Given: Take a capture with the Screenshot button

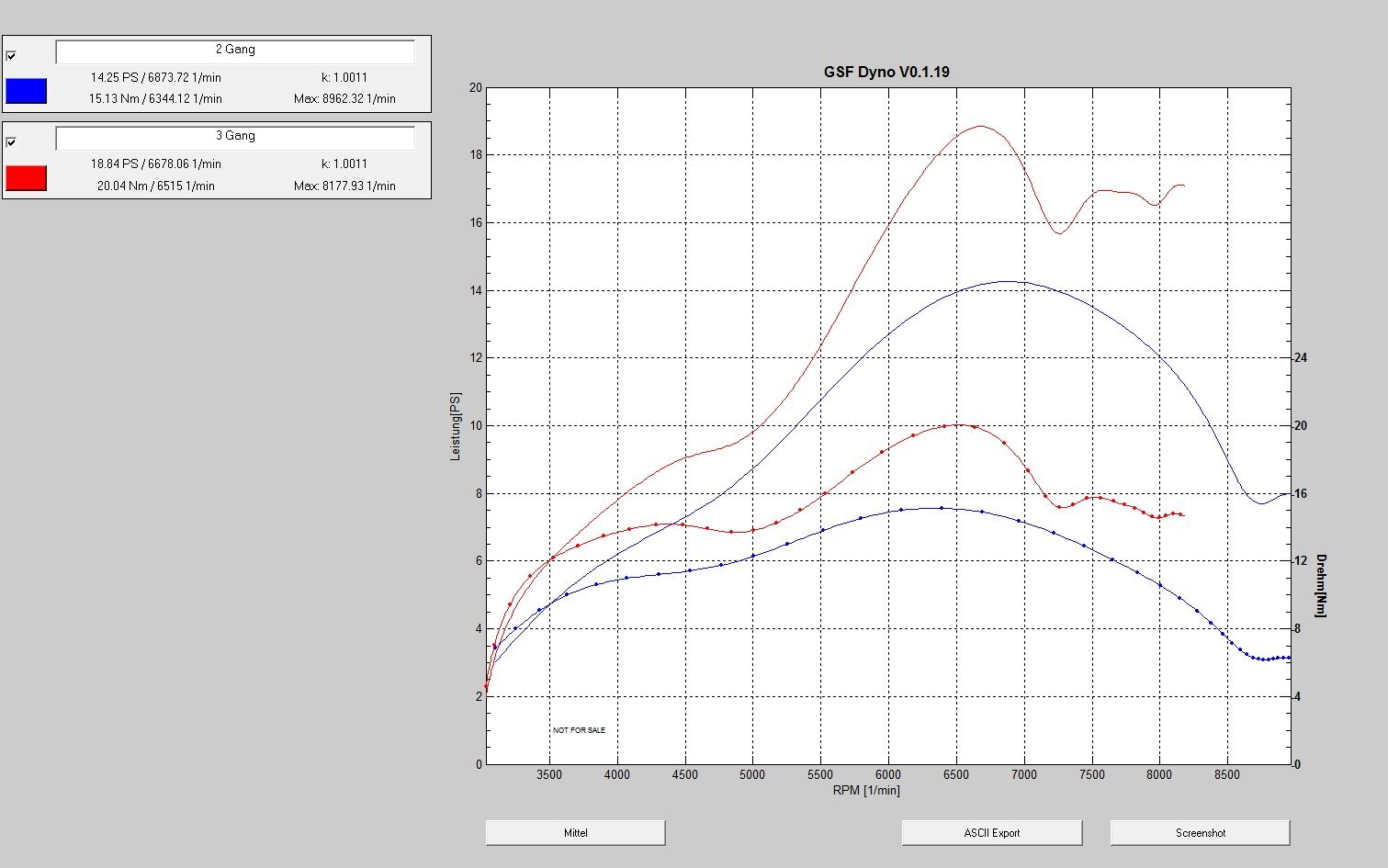Looking at the screenshot, I should [1200, 833].
